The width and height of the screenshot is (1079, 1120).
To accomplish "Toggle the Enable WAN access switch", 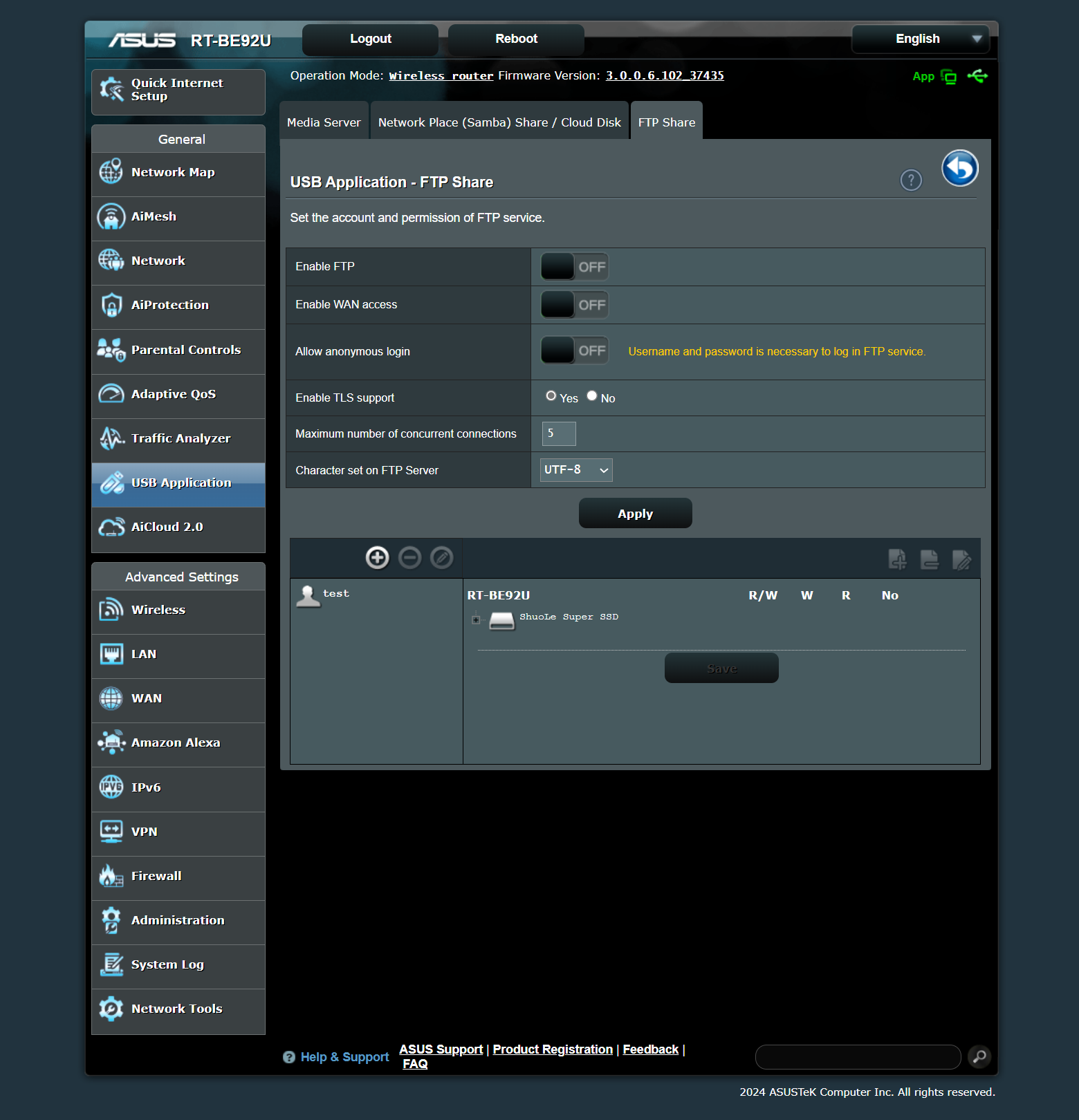I will 574,305.
